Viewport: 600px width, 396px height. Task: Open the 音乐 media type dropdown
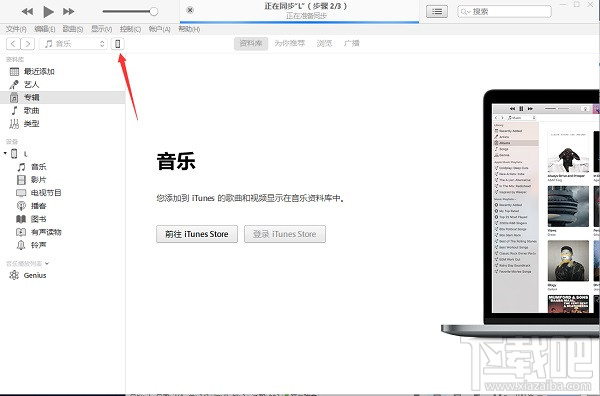(73, 44)
